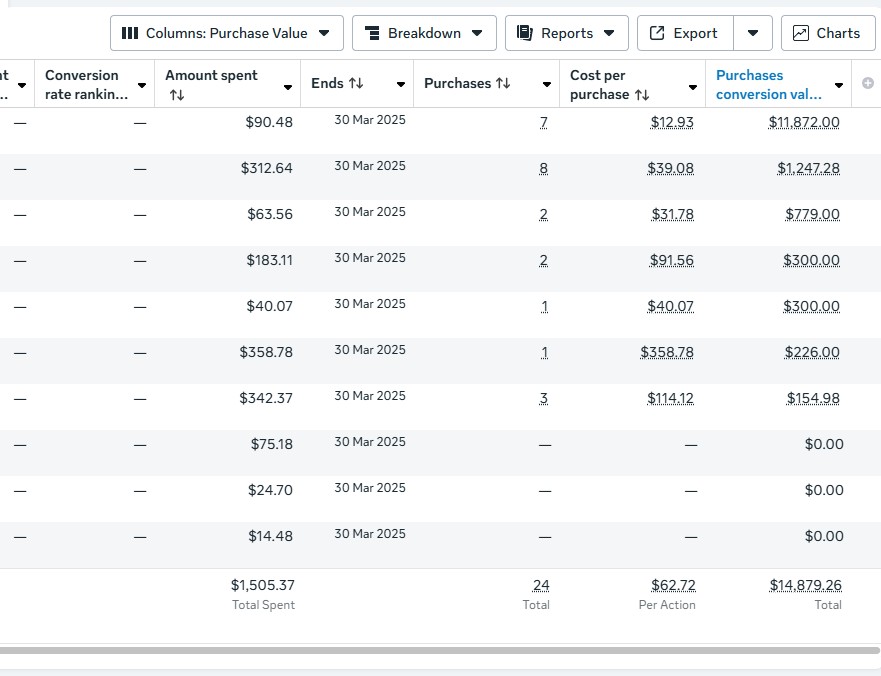Click amount spent $90.48 cell
This screenshot has width=881, height=676.
click(269, 123)
